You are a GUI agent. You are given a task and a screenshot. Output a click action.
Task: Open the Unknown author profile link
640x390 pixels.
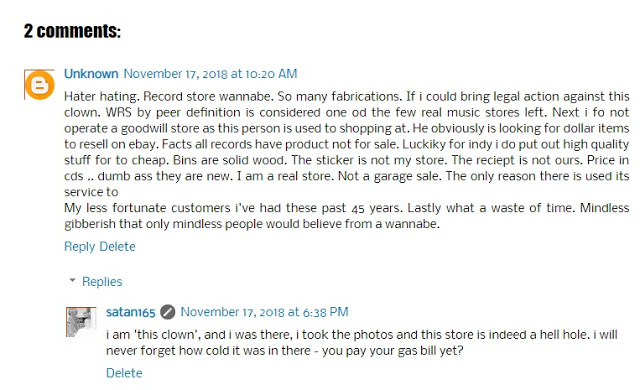pyautogui.click(x=91, y=74)
